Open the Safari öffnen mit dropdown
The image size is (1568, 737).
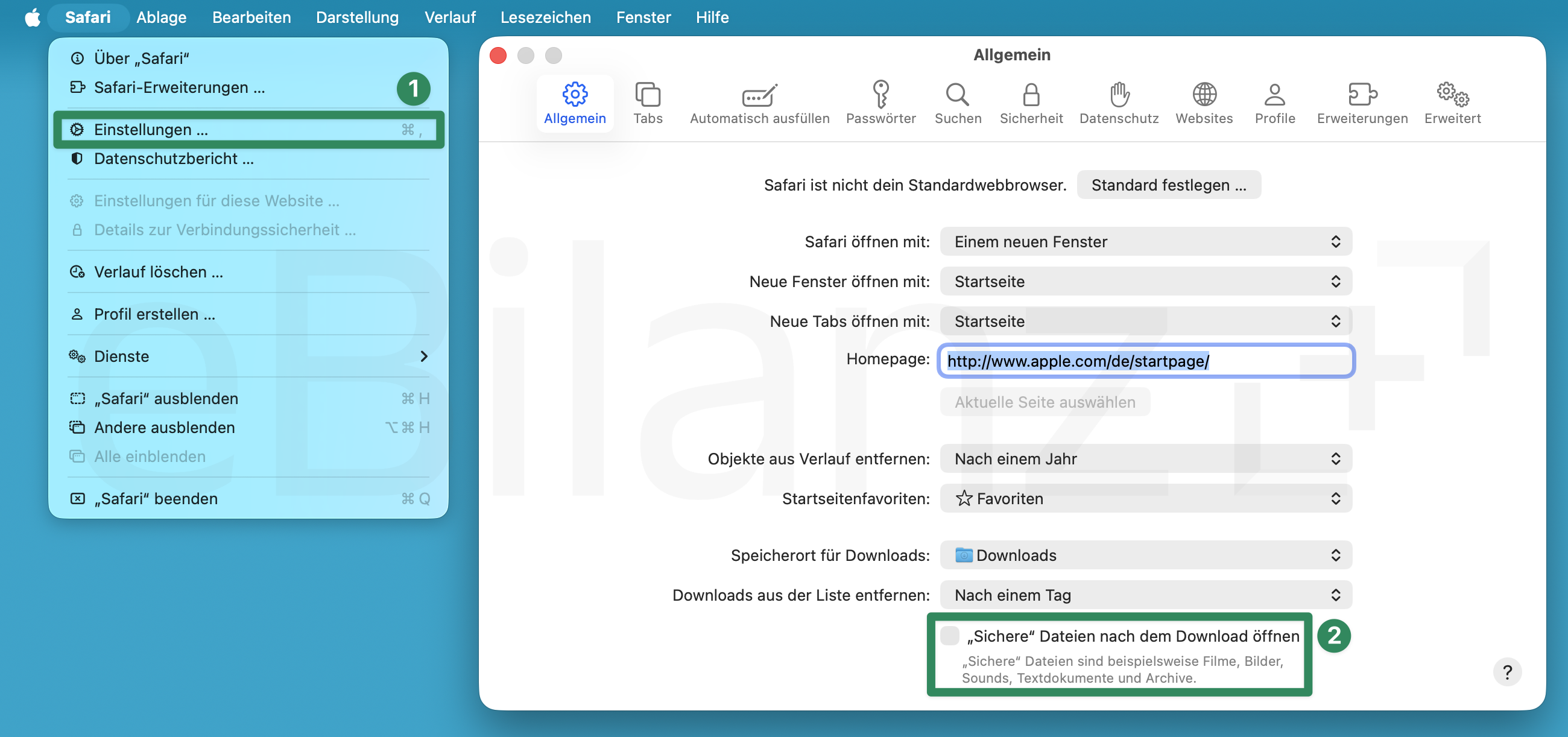[x=1146, y=242]
